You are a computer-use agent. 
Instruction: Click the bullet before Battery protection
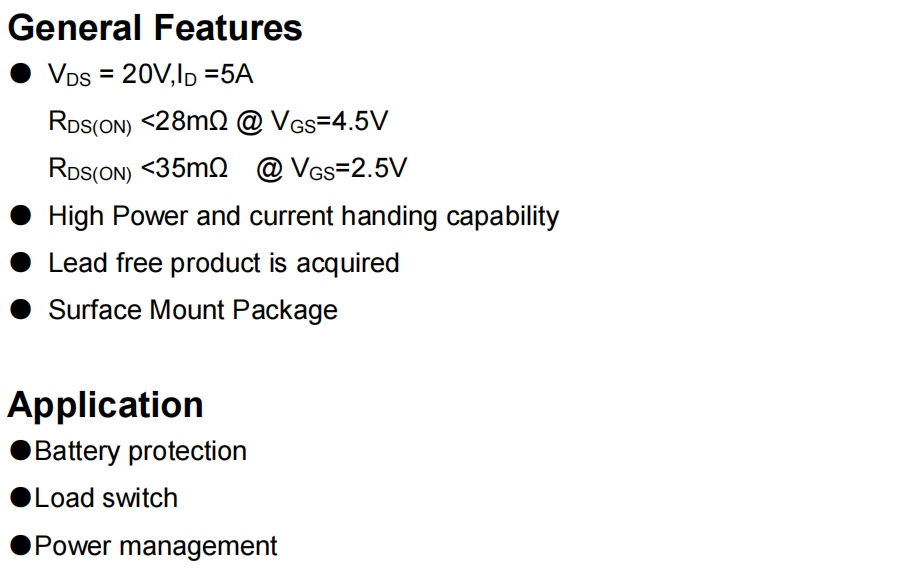point(21,450)
